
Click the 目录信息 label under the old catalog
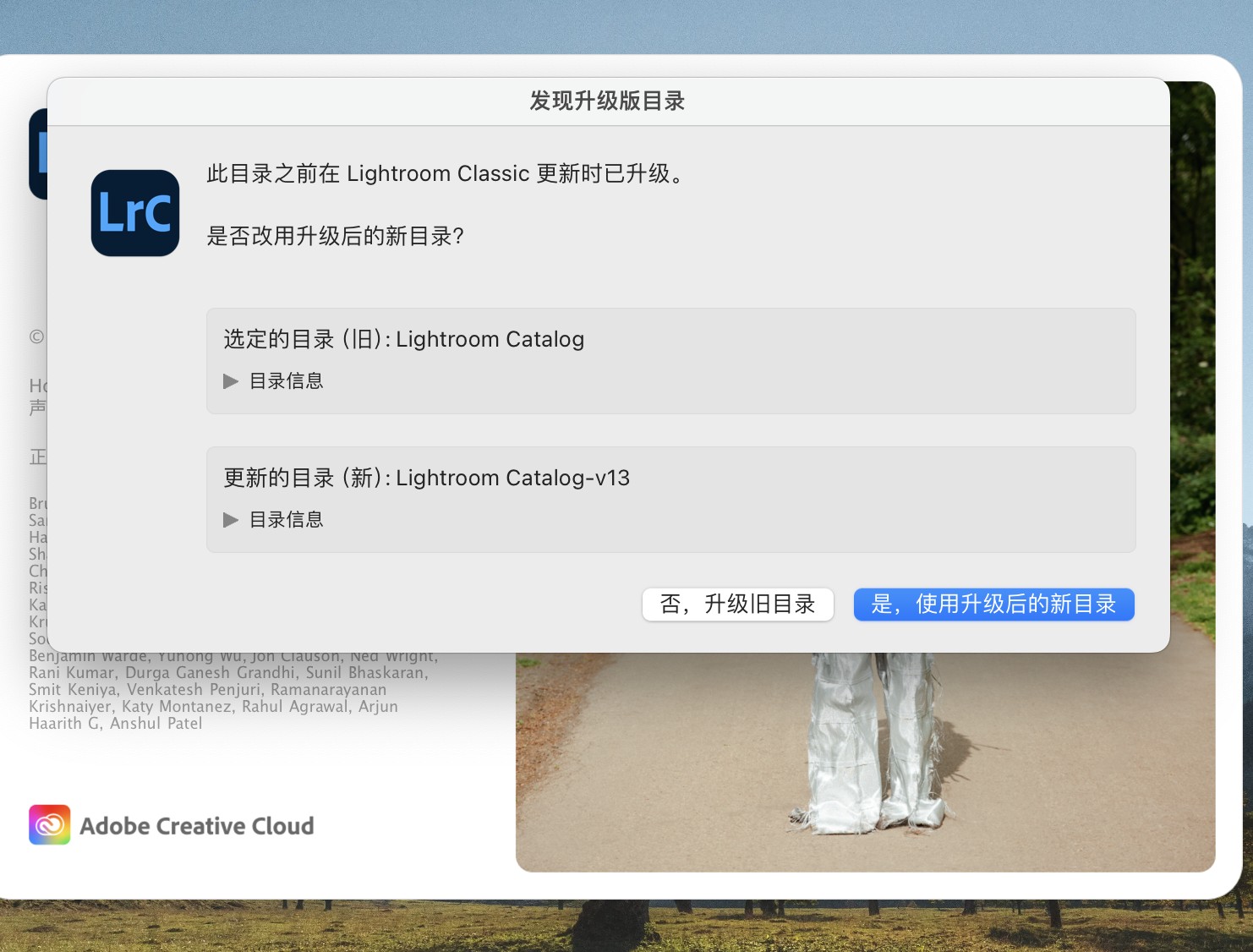285,381
